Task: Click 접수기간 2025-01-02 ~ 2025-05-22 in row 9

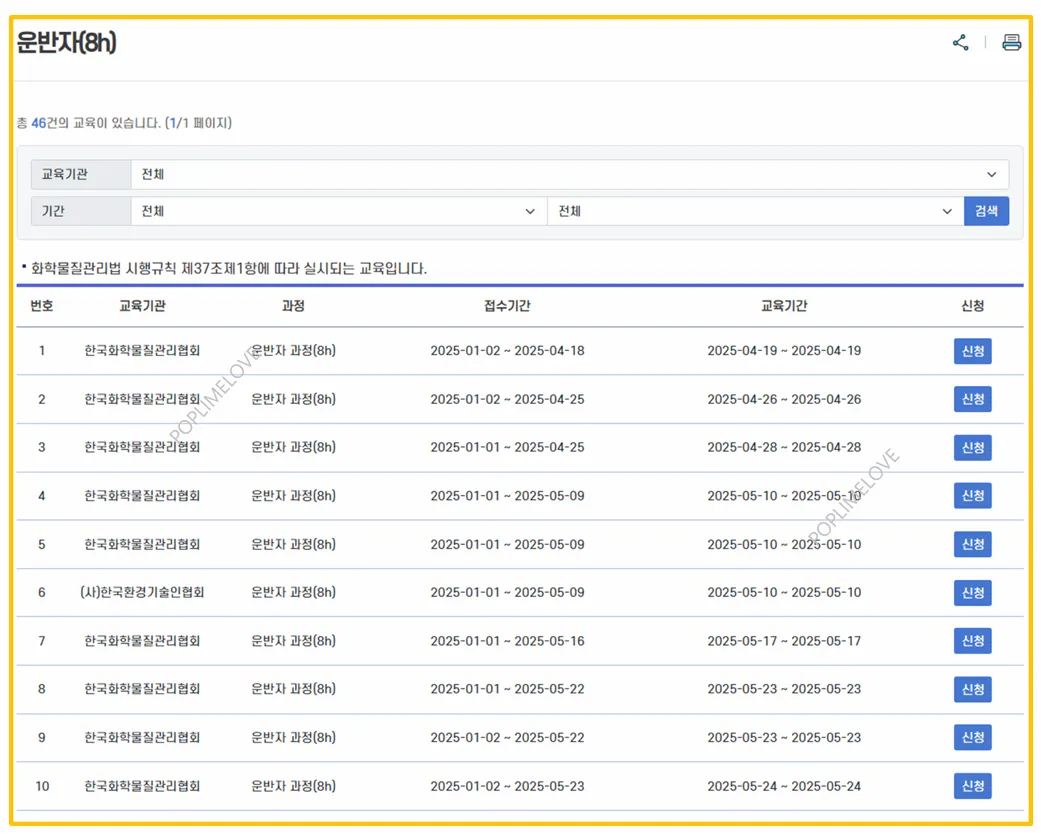Action: (x=507, y=737)
